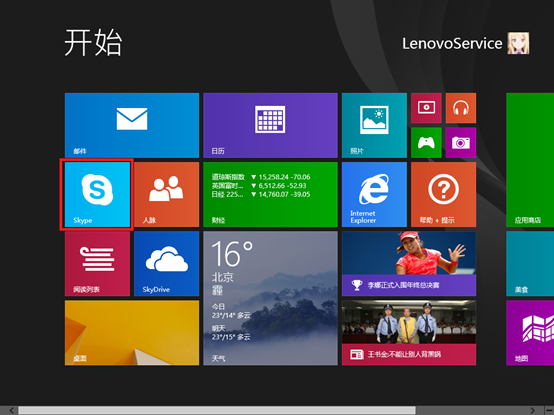This screenshot has height=415, width=554.
Task: Open the Camera tile
Action: (461, 143)
